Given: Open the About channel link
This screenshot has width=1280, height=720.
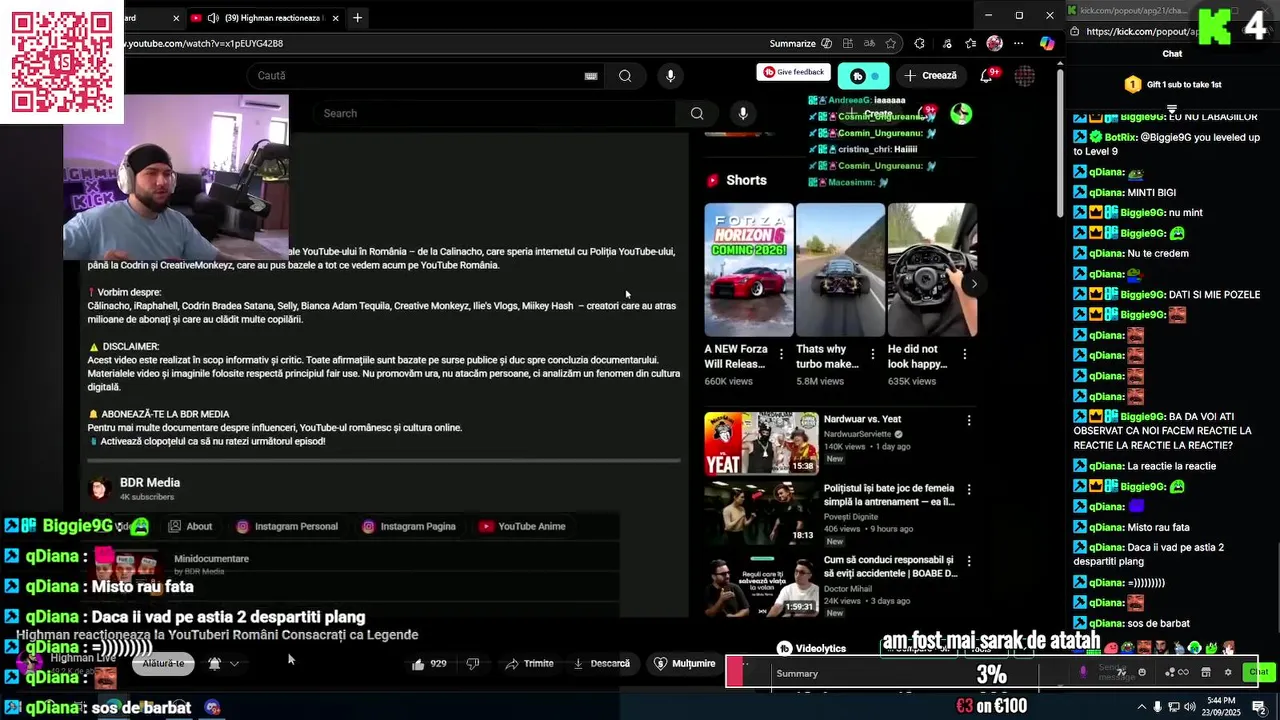Looking at the screenshot, I should [190, 527].
